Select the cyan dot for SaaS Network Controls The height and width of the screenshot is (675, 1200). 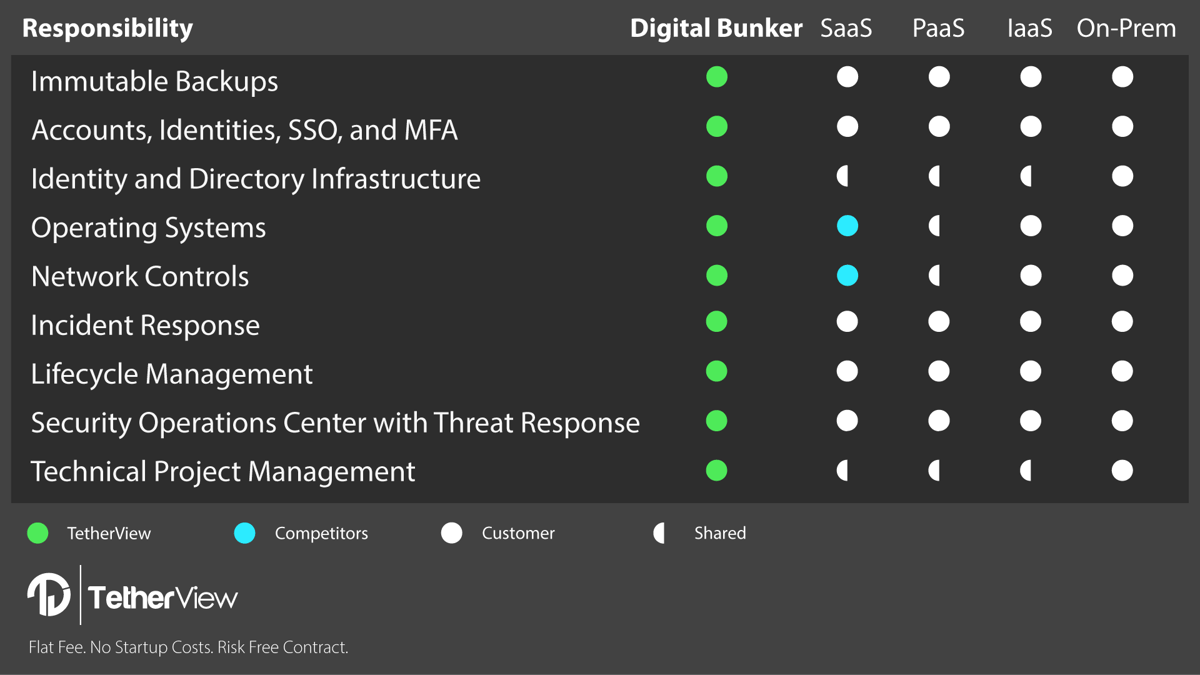pyautogui.click(x=847, y=275)
